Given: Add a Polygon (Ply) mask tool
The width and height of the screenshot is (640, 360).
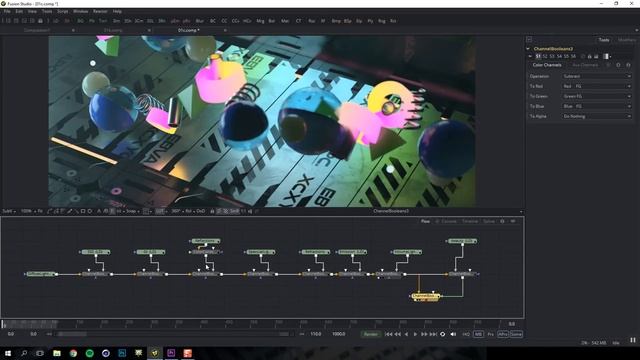Looking at the screenshot, I should click(370, 21).
